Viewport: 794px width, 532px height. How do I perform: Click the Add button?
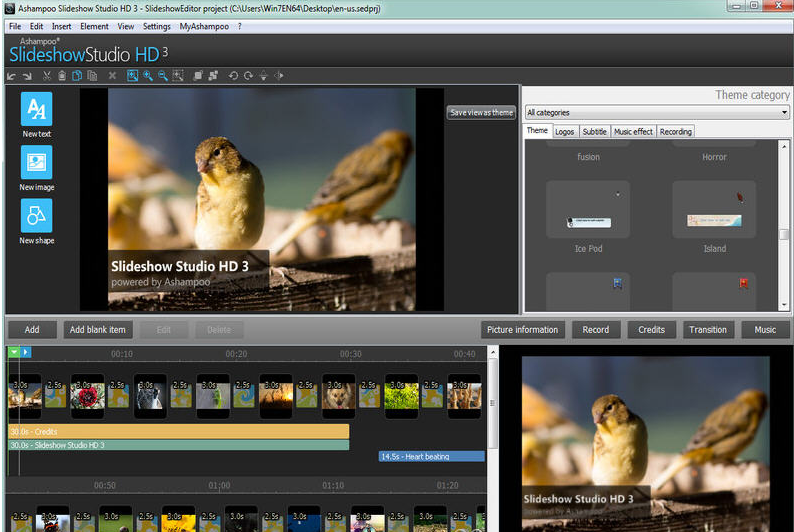(x=32, y=330)
